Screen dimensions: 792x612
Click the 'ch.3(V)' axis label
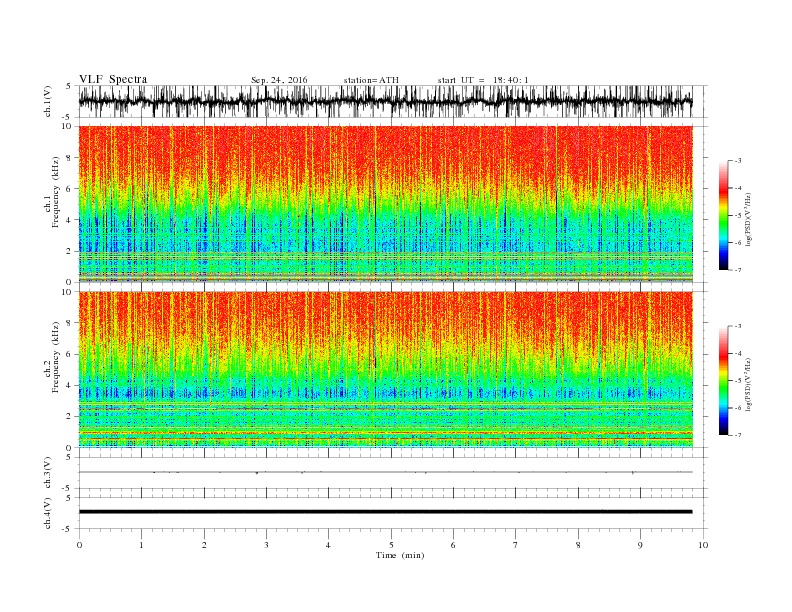[x=48, y=472]
